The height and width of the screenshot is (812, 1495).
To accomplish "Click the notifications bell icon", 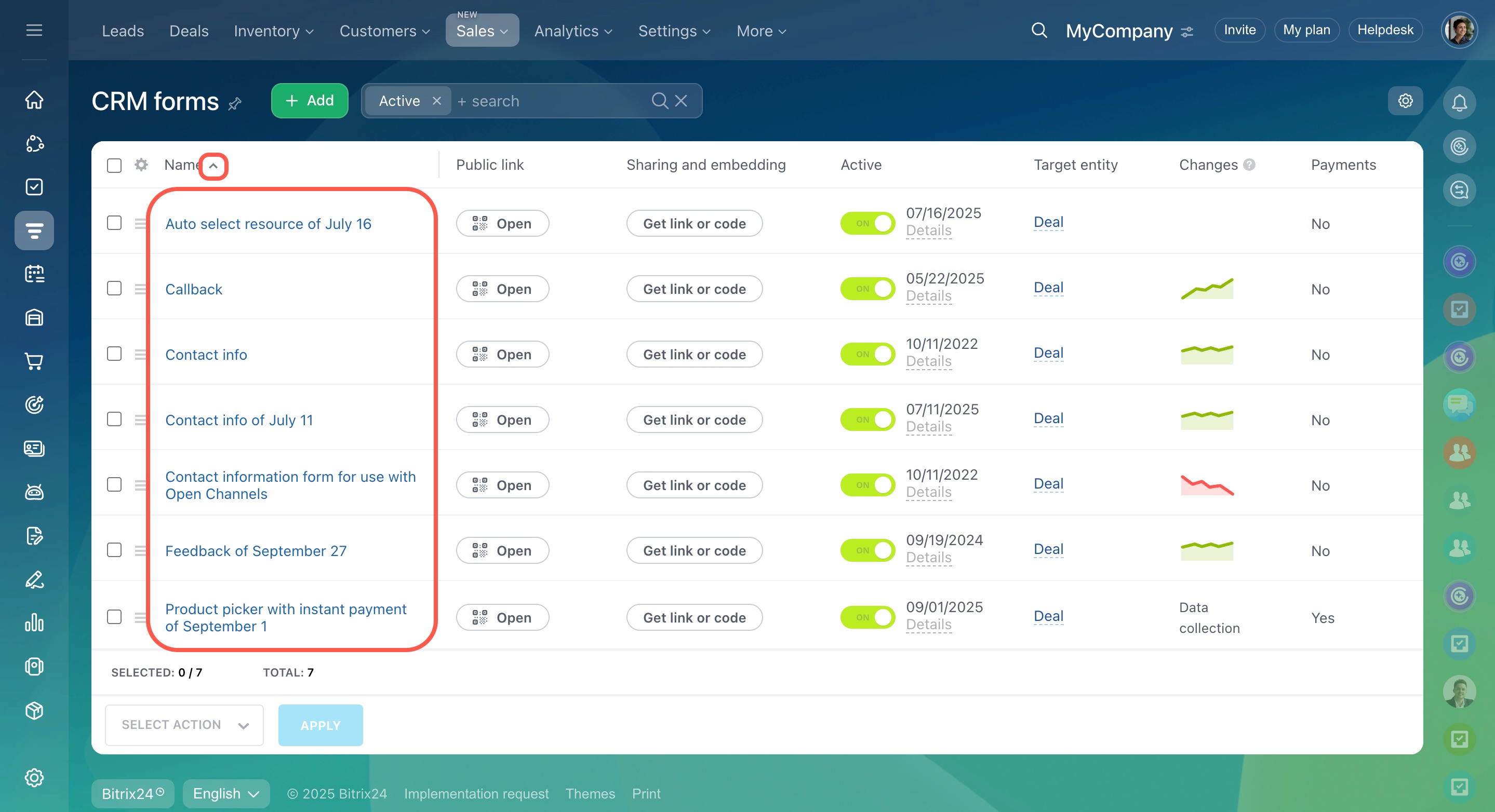I will (x=1459, y=103).
